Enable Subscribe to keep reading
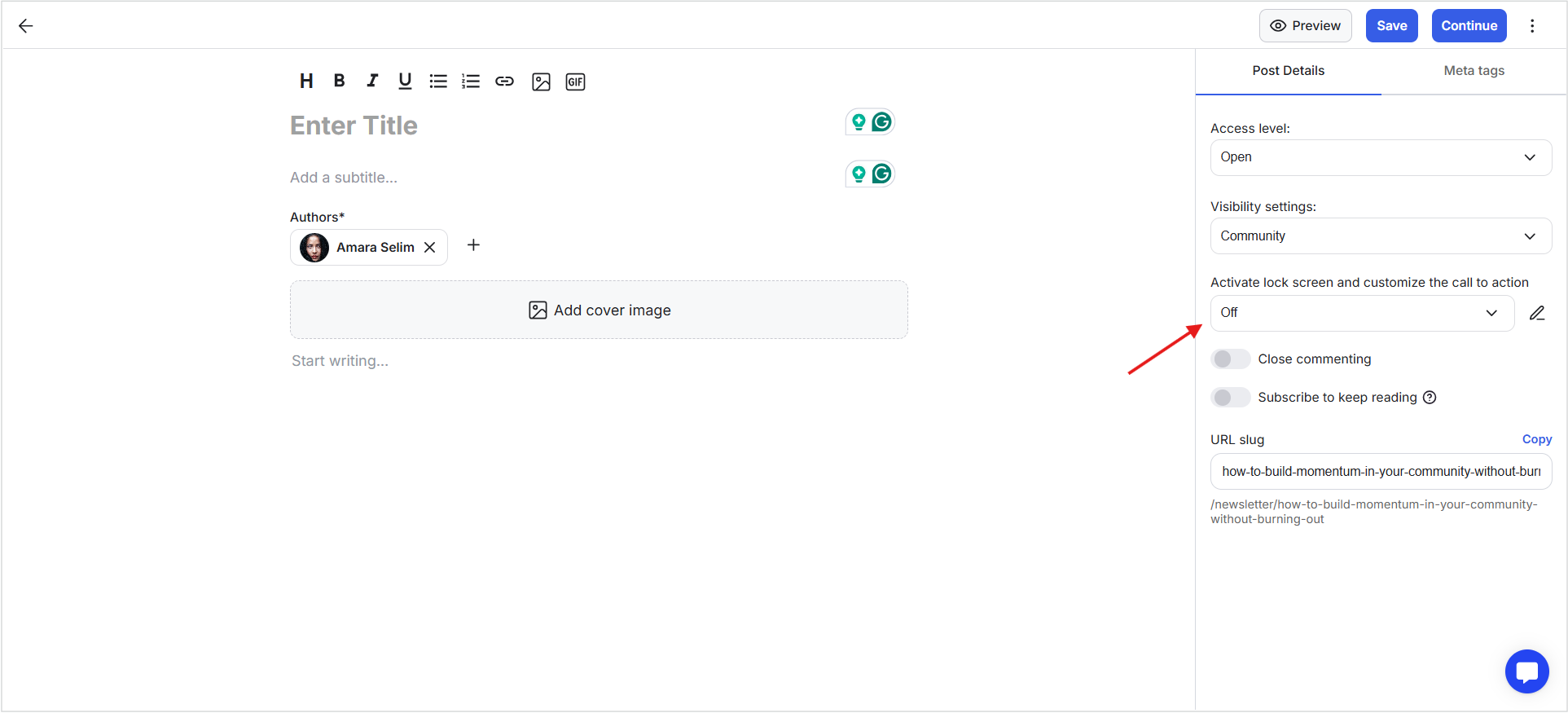 click(1230, 398)
